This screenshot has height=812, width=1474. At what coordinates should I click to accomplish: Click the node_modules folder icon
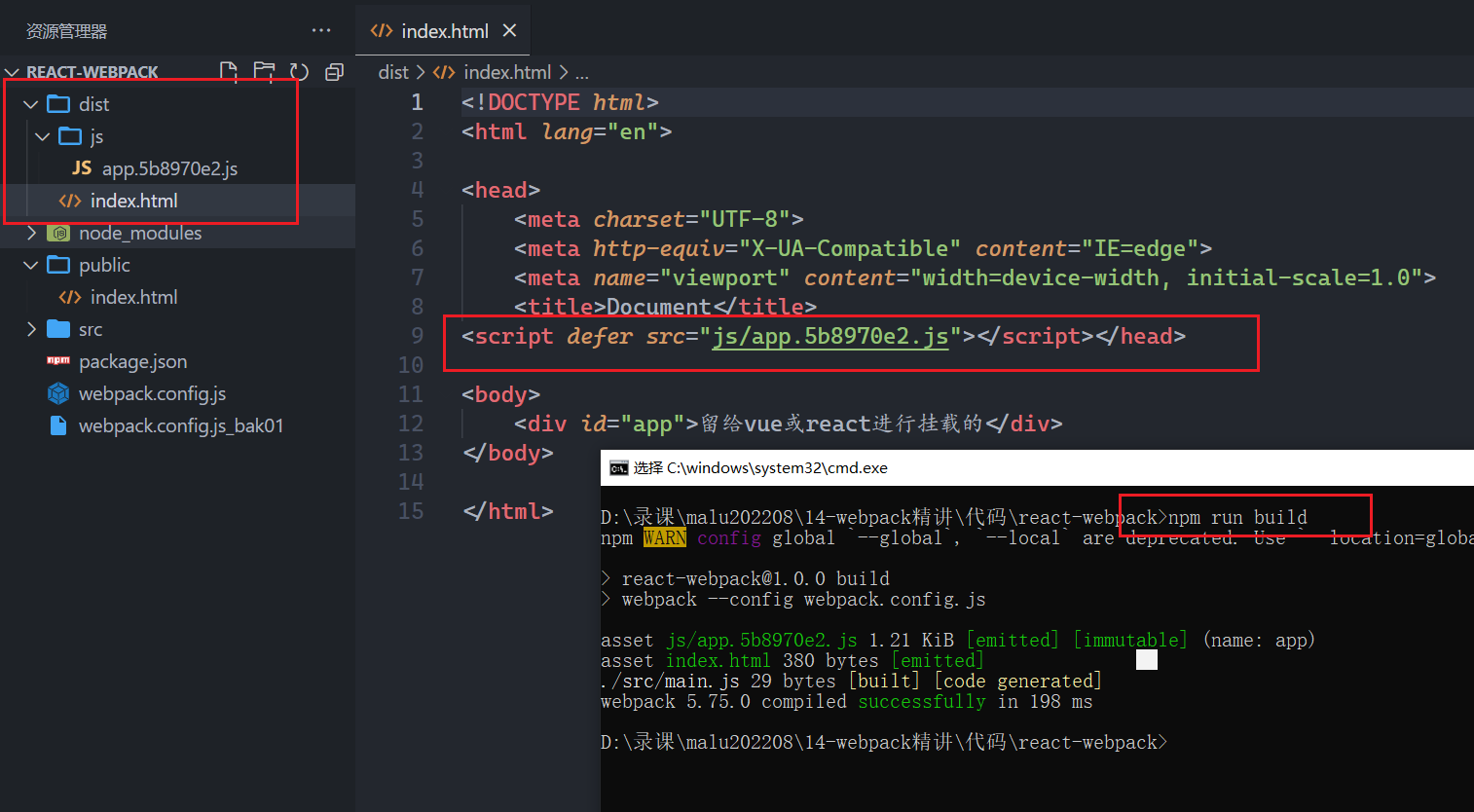click(x=58, y=233)
